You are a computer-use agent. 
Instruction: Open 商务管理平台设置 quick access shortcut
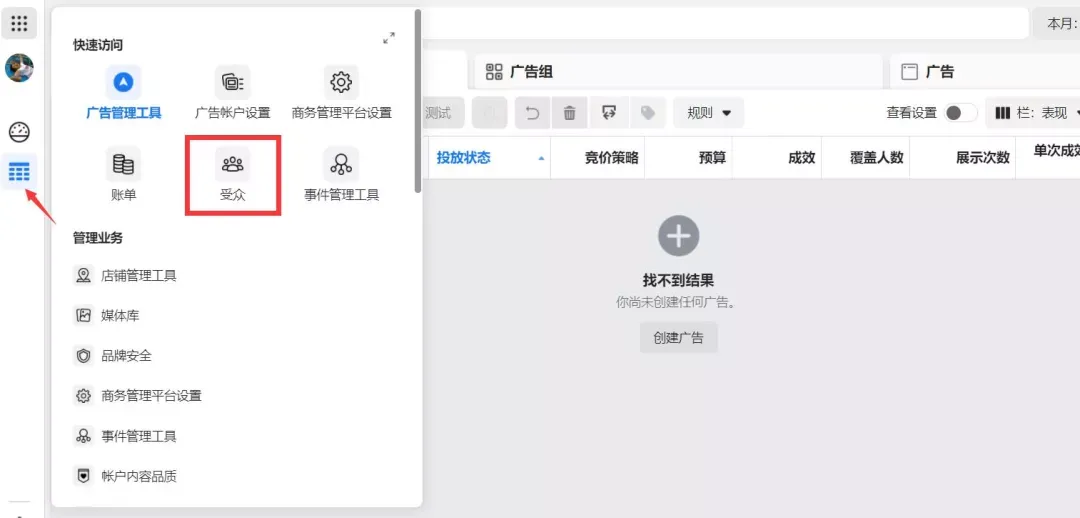[x=342, y=93]
